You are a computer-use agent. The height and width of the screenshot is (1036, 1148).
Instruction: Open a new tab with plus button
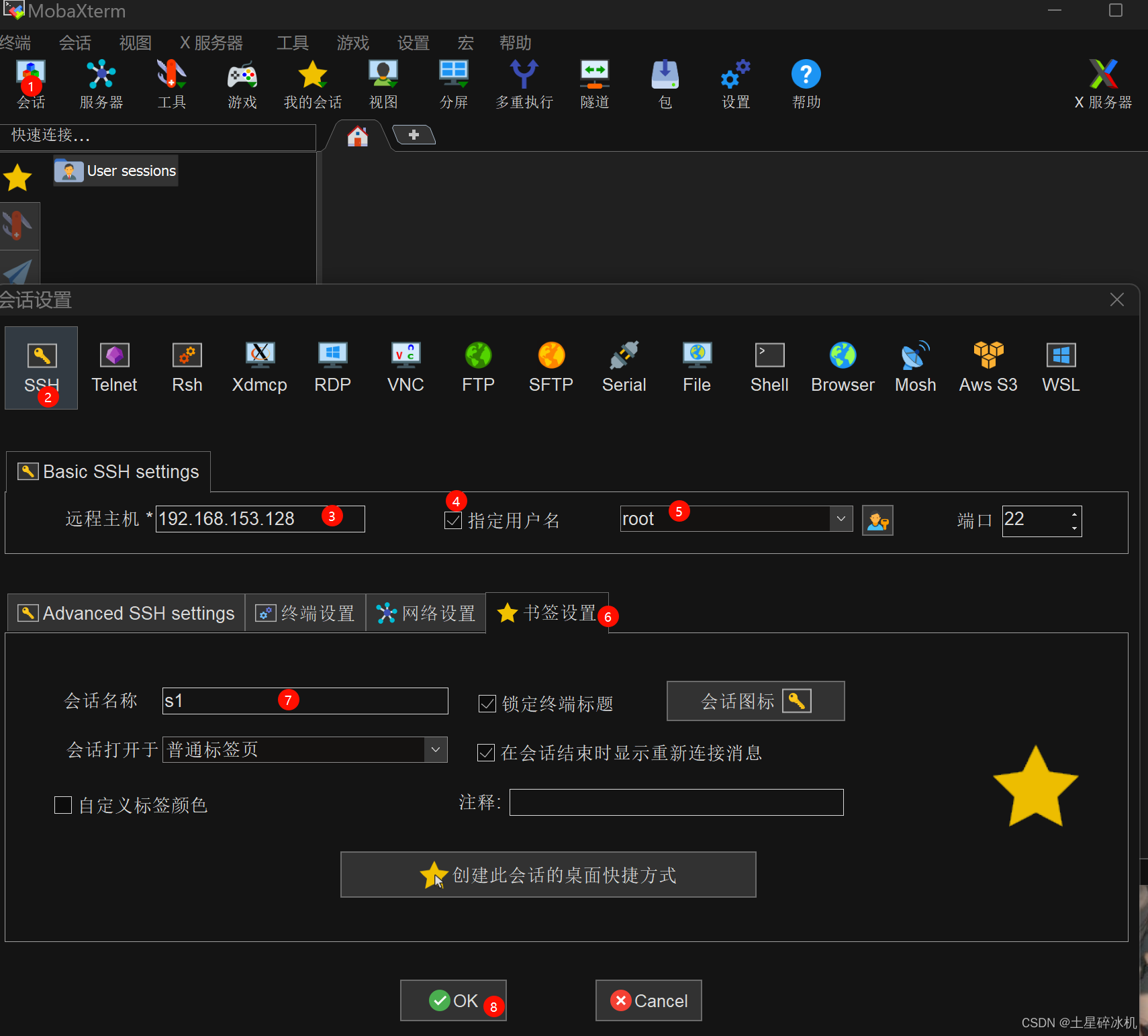tap(414, 135)
